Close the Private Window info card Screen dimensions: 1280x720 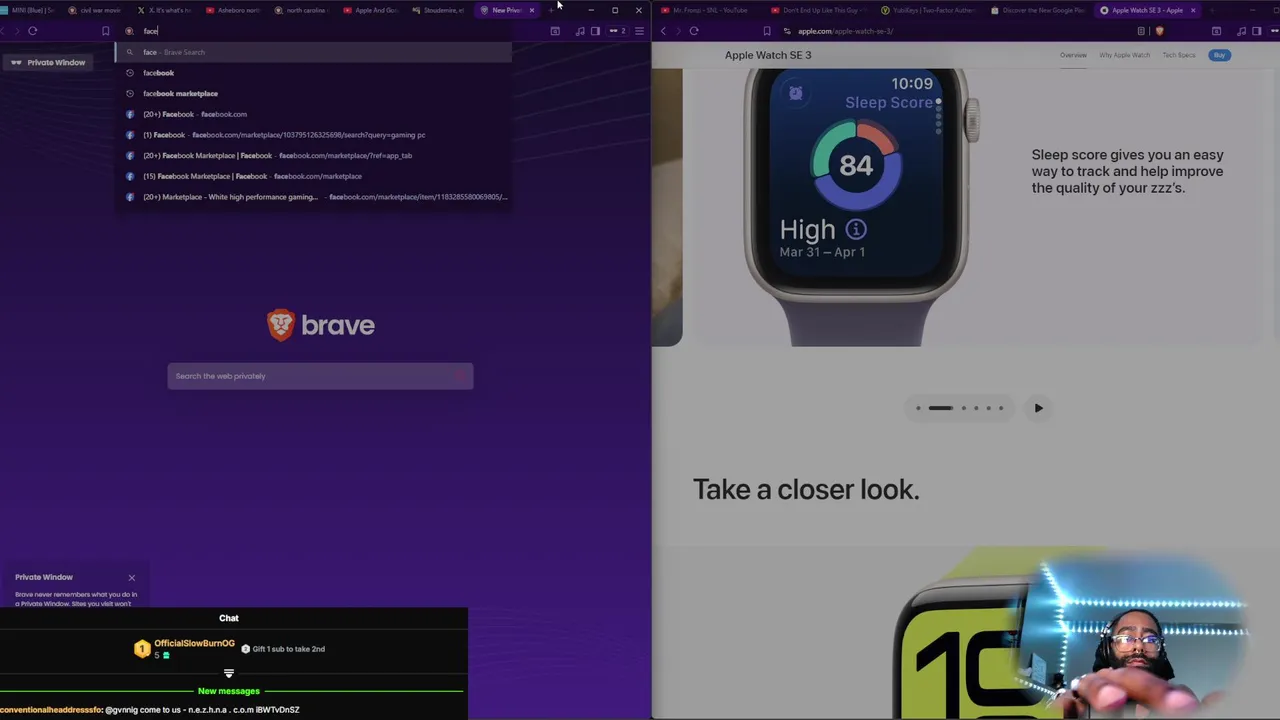[131, 577]
